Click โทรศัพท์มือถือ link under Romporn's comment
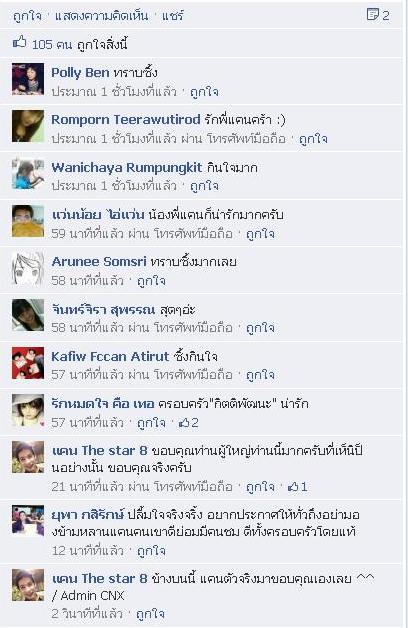The image size is (408, 628). point(246,139)
